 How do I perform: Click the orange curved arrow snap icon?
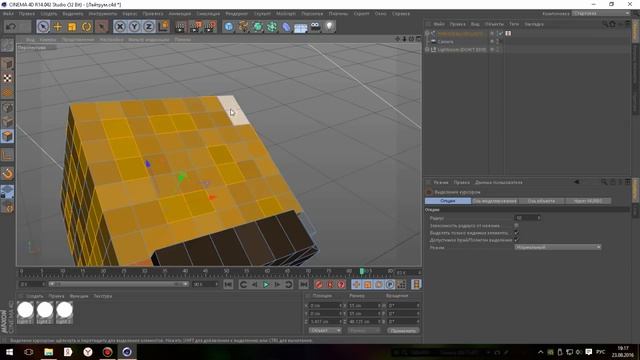7,174
